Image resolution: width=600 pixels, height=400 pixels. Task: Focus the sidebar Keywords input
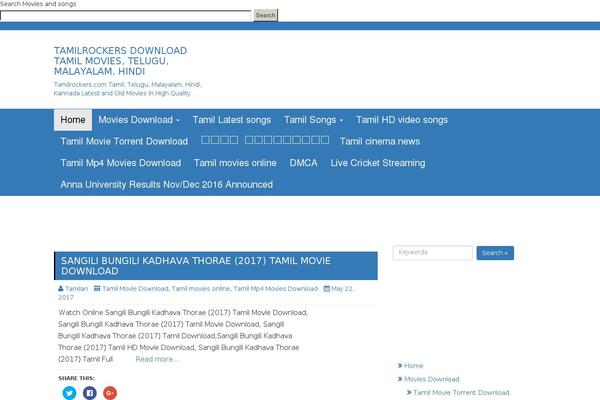coord(432,253)
